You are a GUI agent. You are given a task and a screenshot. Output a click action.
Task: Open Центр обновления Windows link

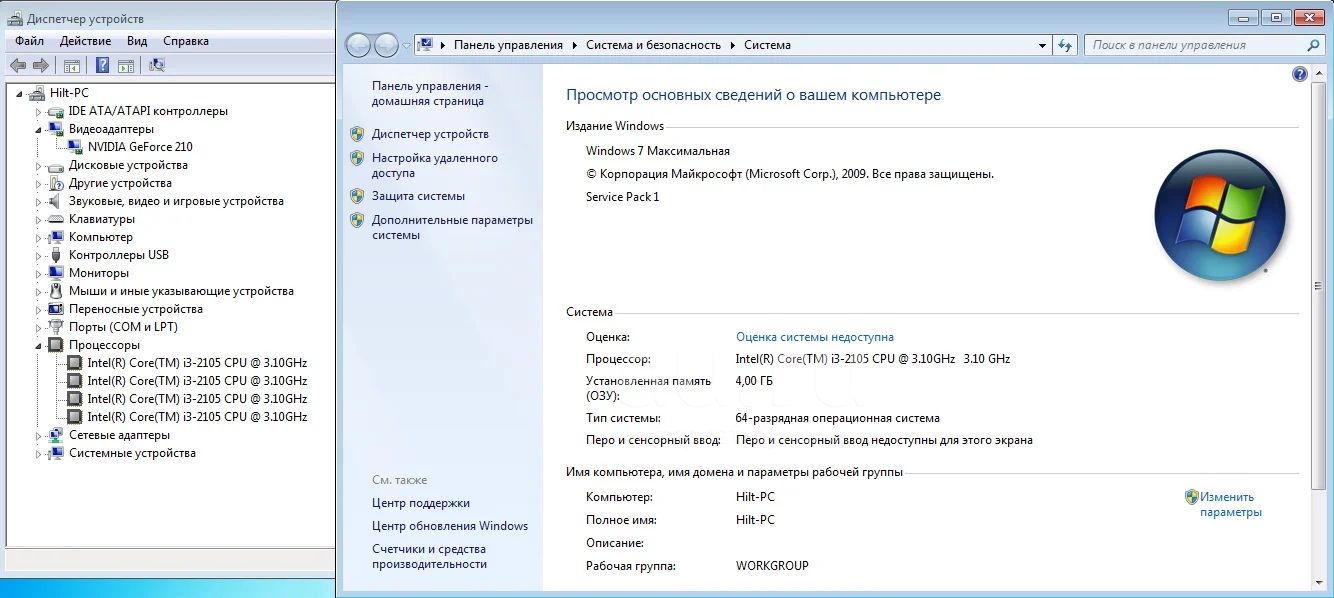point(450,526)
